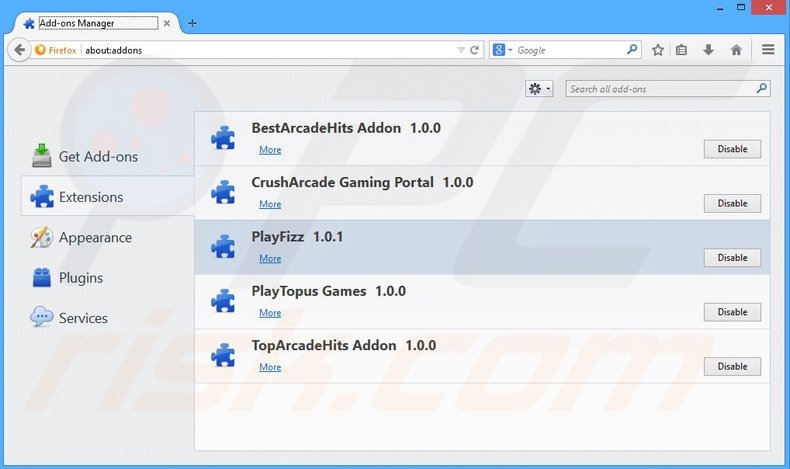Screen dimensions: 790x469
Task: Maximize the Firefox window
Action: click(741, 8)
